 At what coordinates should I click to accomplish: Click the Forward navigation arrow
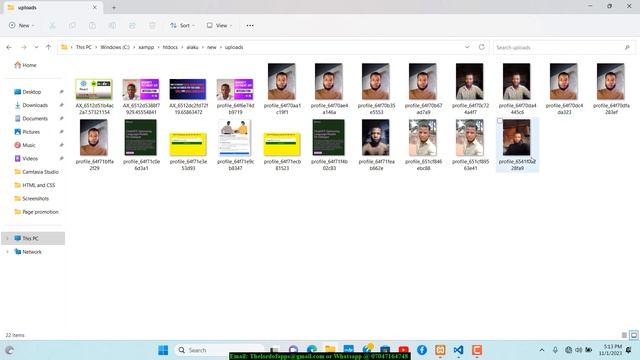(24, 47)
